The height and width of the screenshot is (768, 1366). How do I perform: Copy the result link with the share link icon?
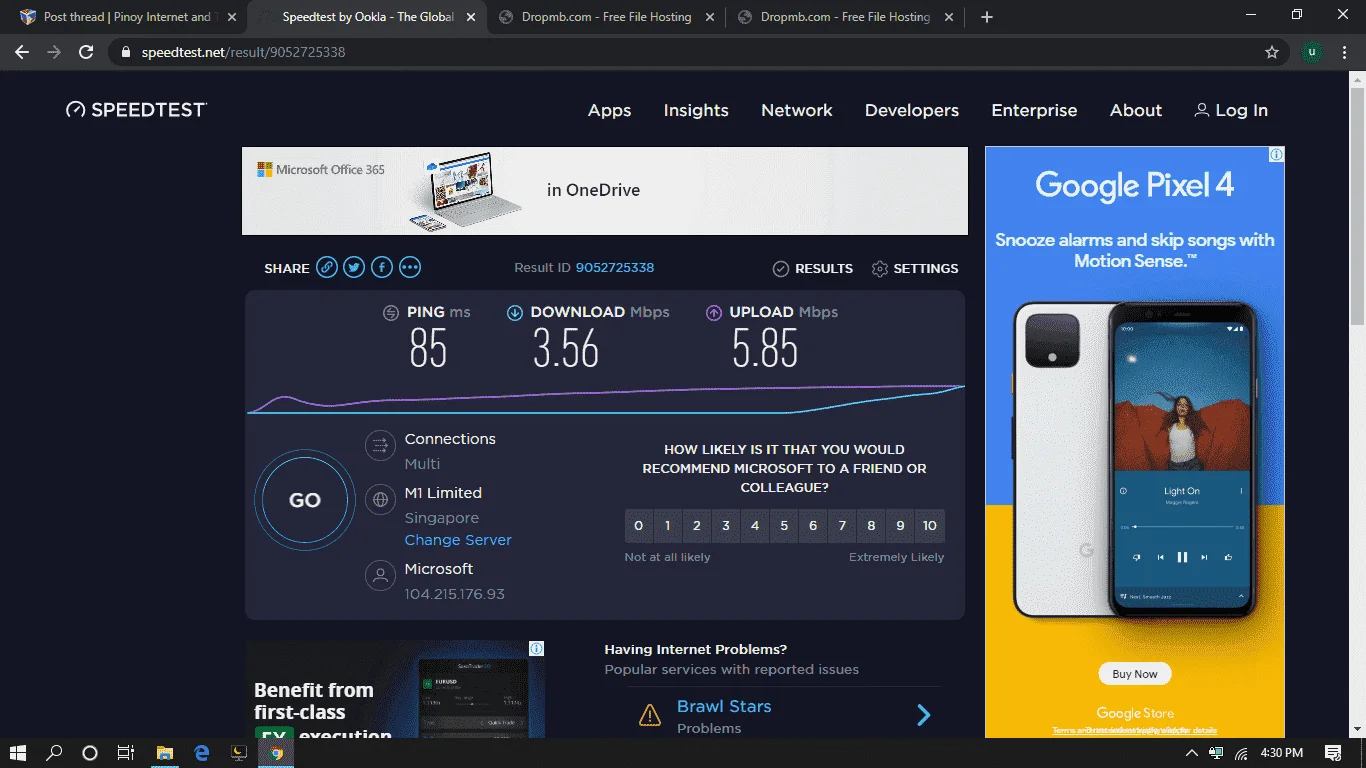pos(327,268)
